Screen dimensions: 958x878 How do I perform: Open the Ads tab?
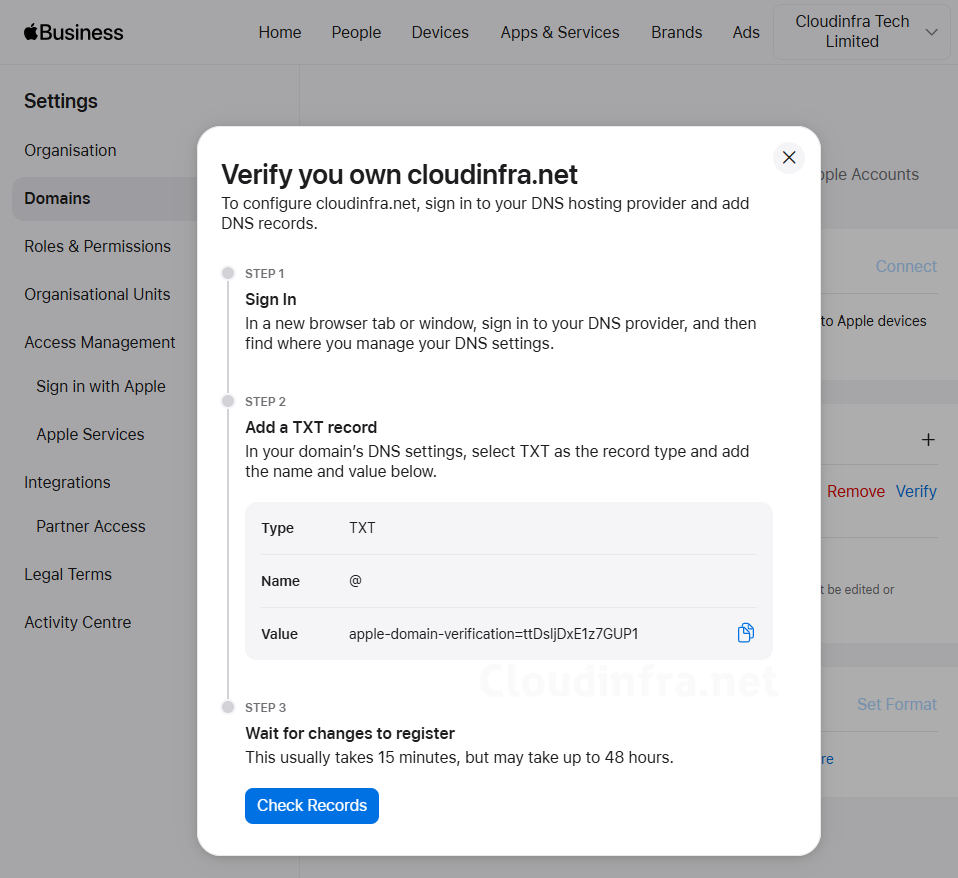[x=746, y=32]
